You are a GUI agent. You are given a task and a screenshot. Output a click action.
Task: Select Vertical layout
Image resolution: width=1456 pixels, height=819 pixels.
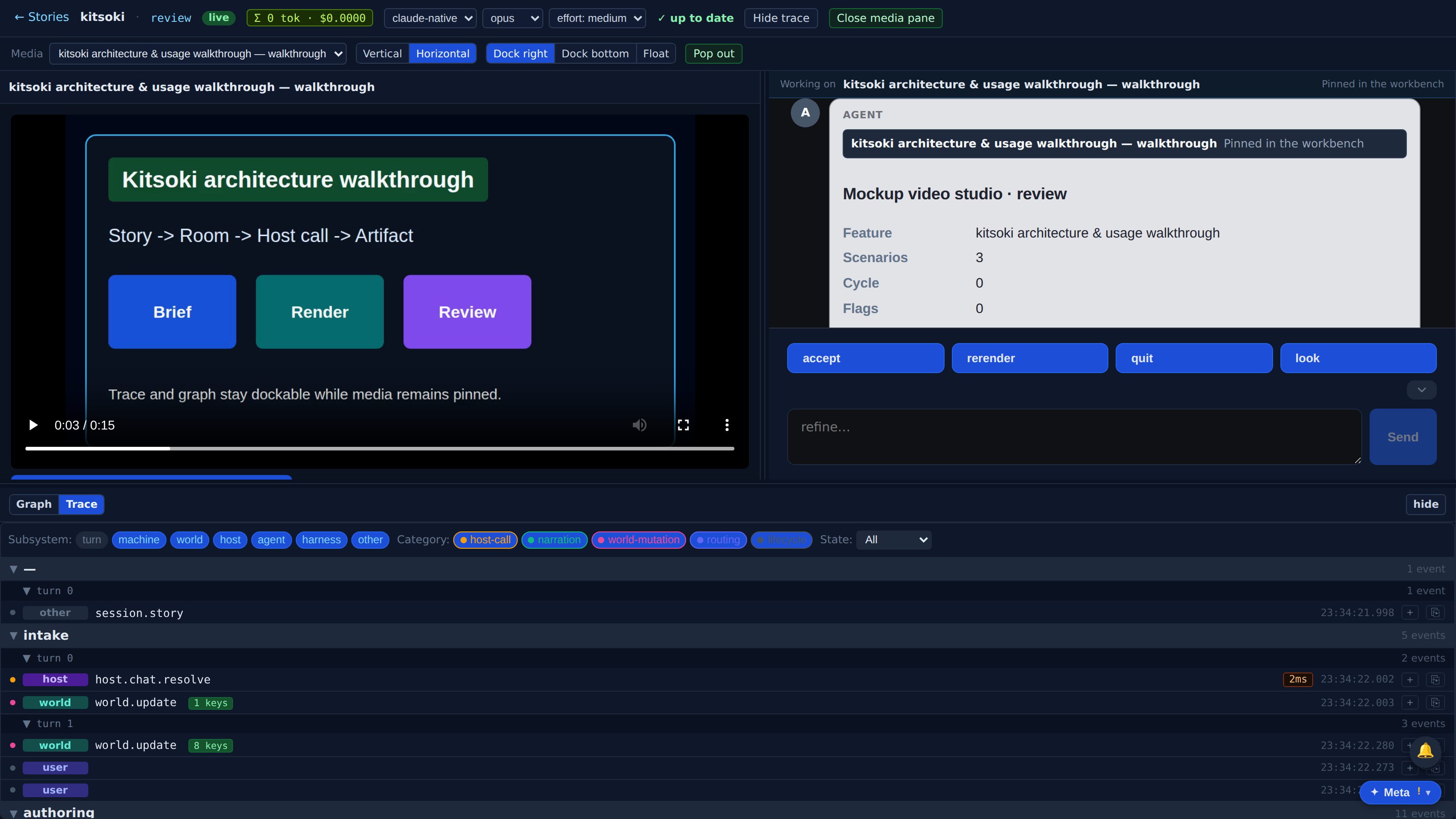pyautogui.click(x=382, y=54)
